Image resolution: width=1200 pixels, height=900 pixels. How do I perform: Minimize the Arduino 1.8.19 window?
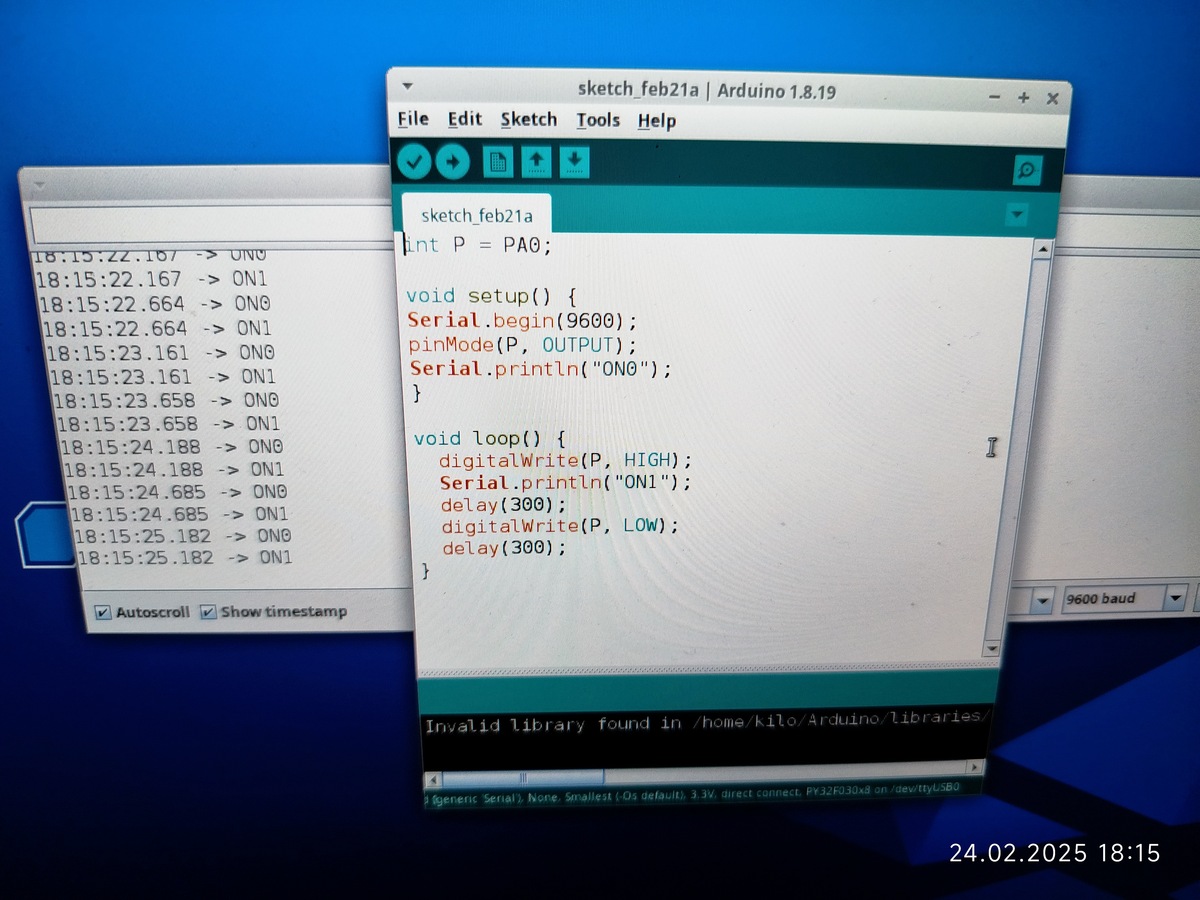point(994,97)
